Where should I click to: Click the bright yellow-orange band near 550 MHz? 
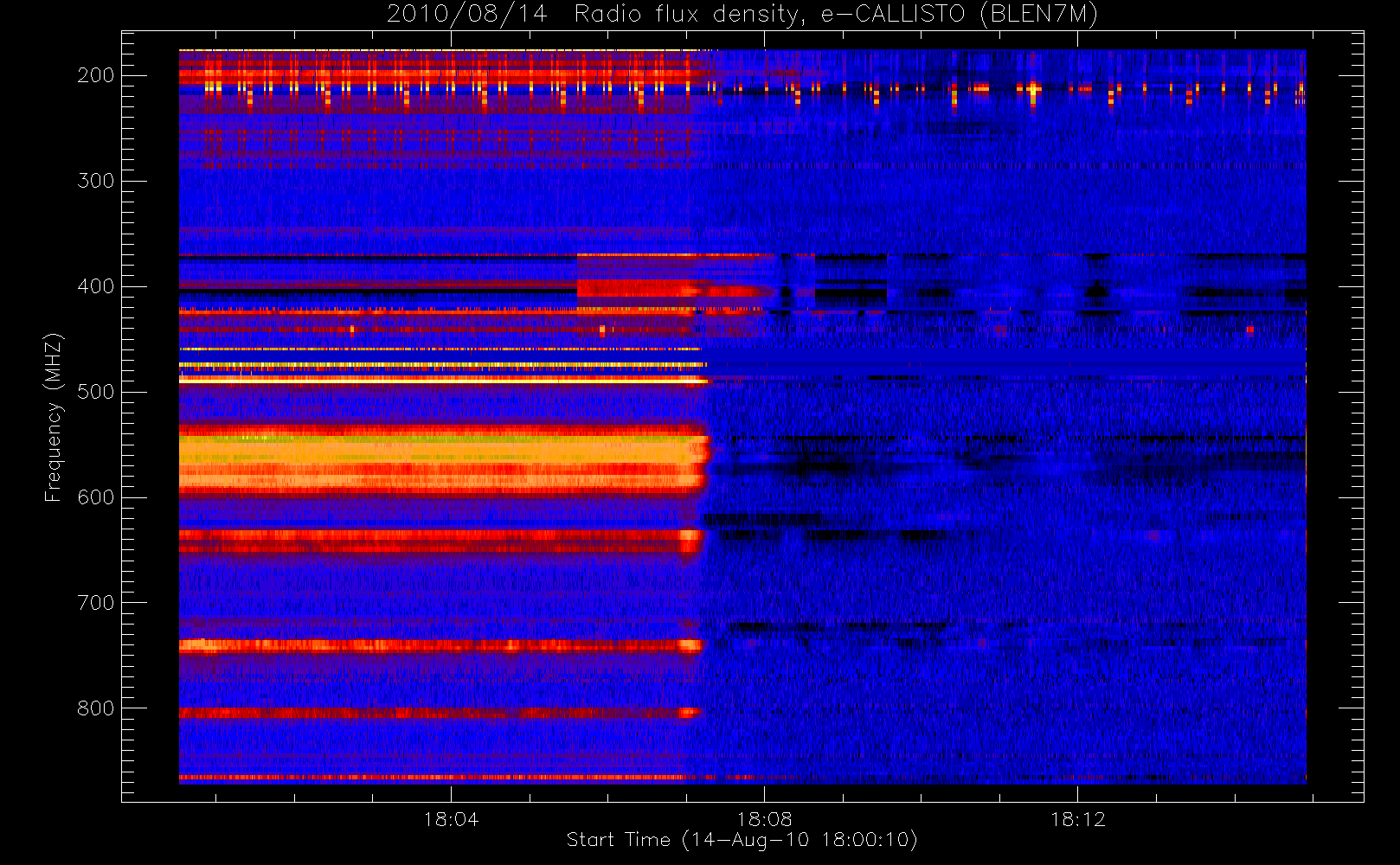pos(444,460)
